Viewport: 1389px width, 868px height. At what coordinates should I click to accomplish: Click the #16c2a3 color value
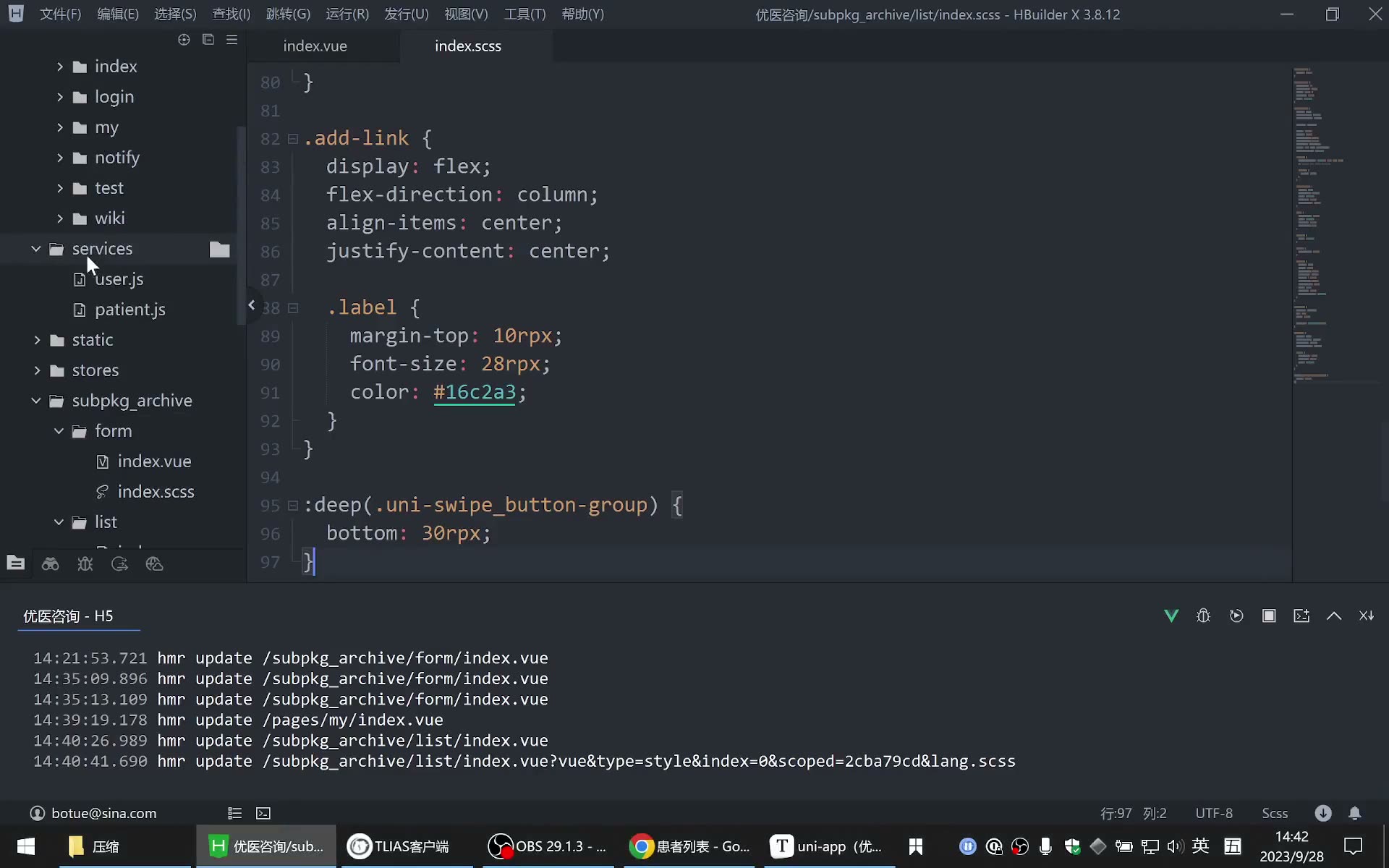pos(475,392)
